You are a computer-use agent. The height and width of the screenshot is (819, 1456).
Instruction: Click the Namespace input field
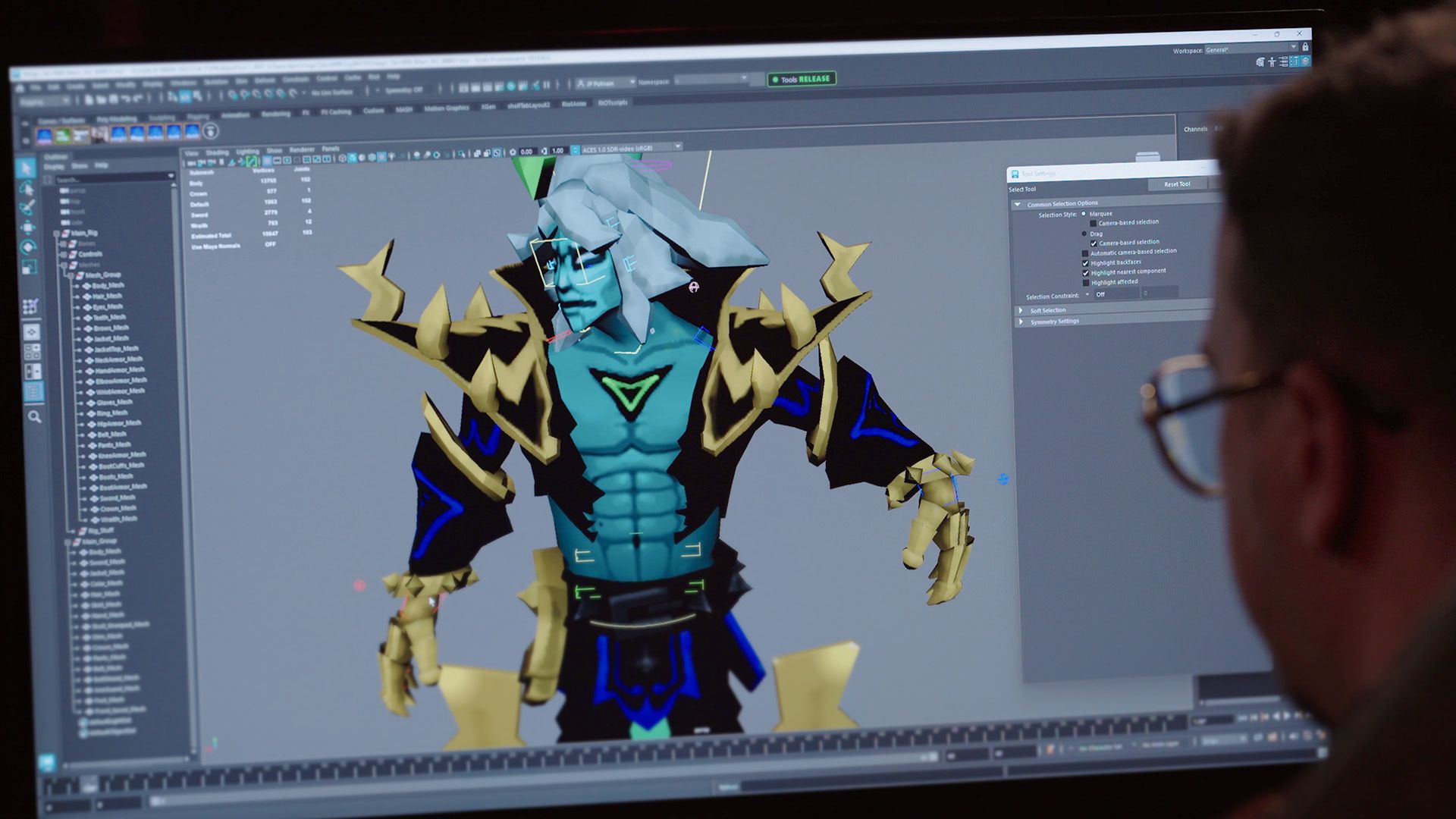coord(710,79)
